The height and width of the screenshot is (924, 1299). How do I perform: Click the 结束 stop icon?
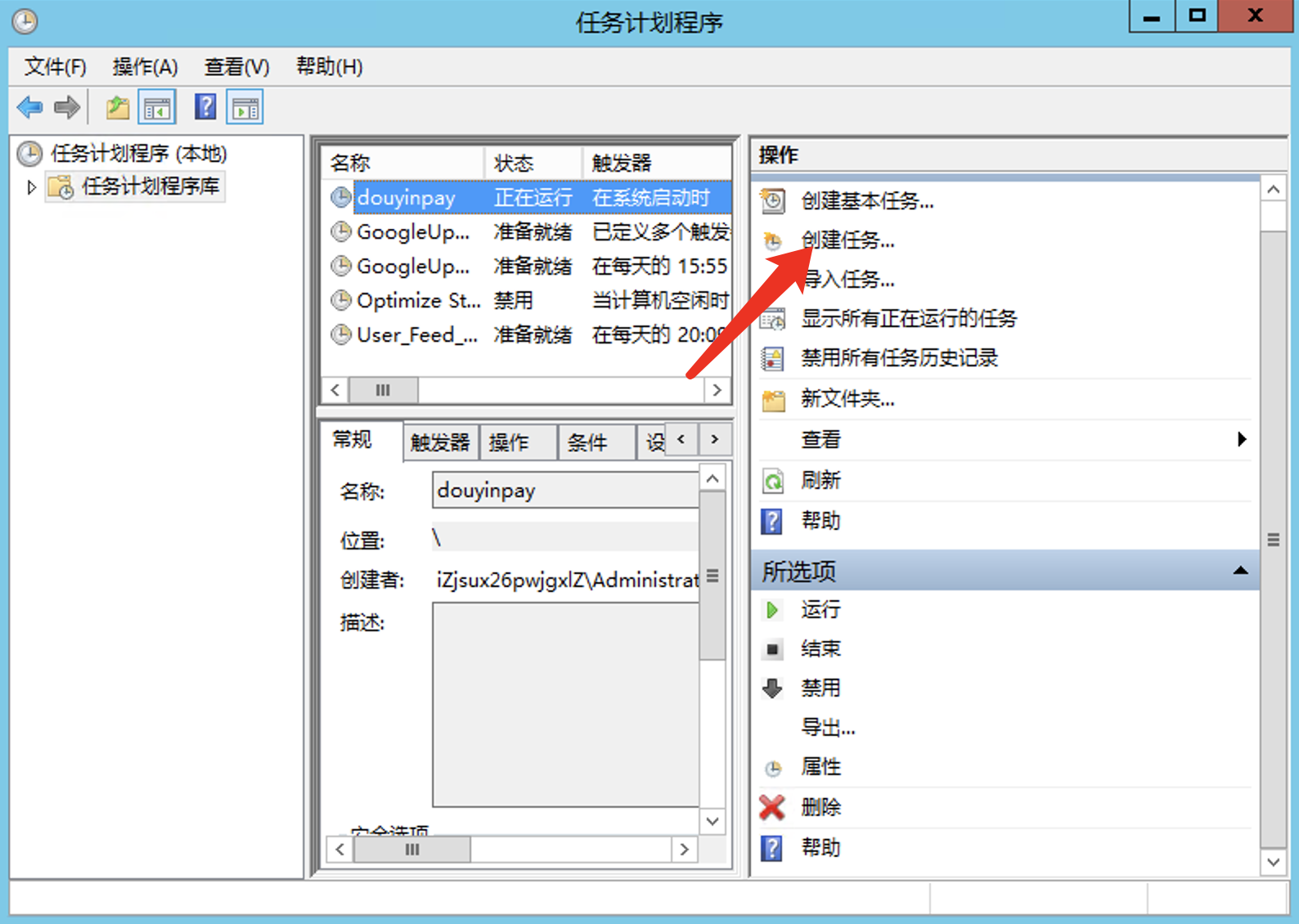point(772,649)
